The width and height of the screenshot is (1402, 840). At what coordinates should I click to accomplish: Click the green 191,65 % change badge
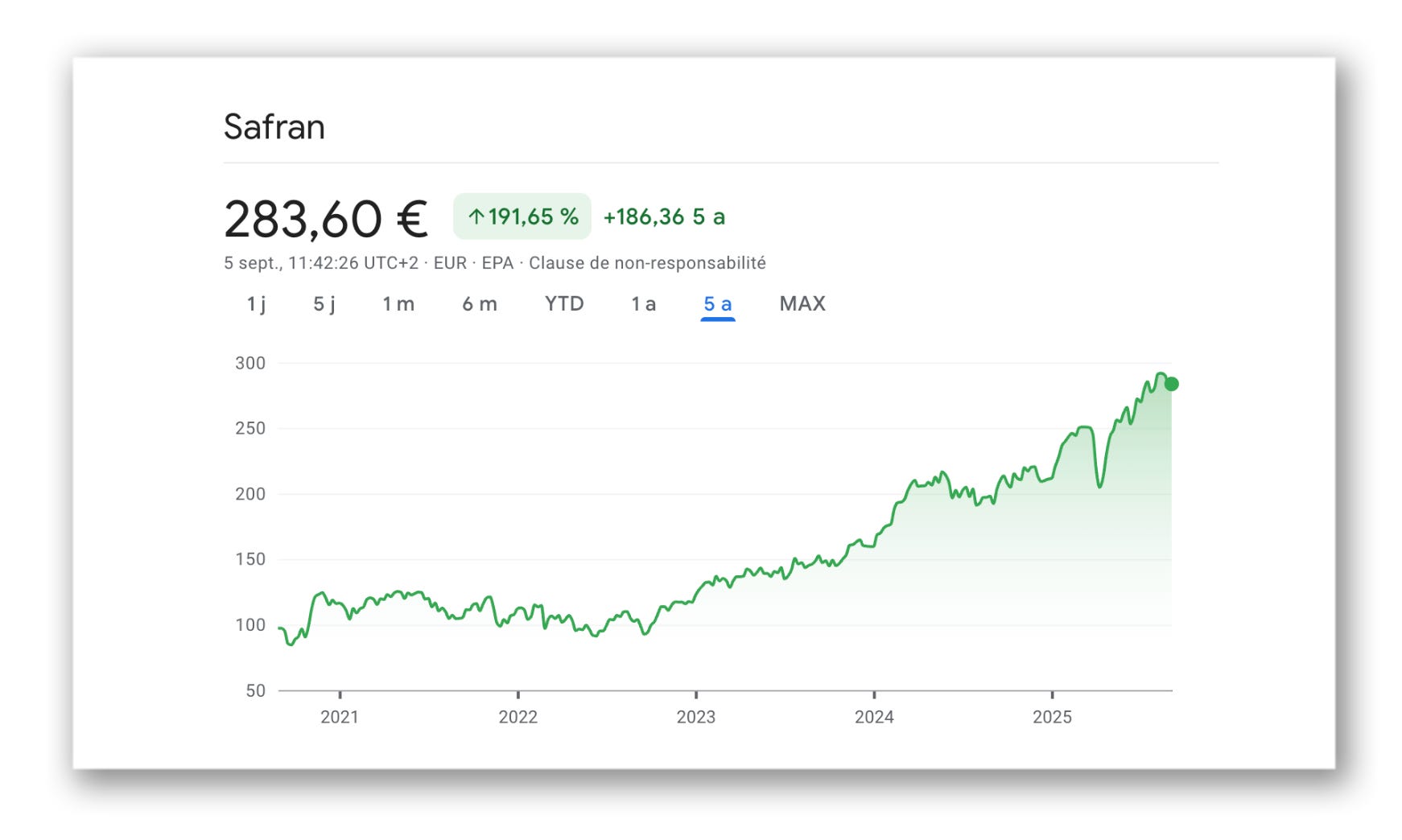[x=522, y=216]
